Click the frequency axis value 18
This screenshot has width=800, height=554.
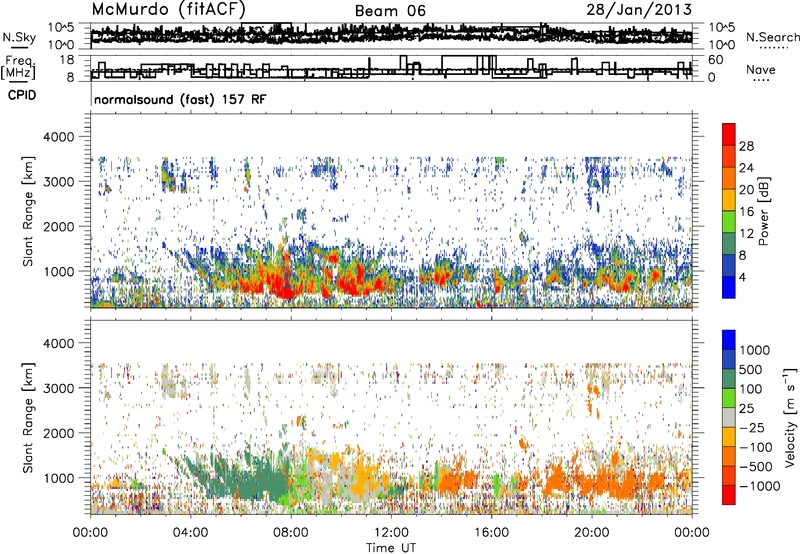67,60
